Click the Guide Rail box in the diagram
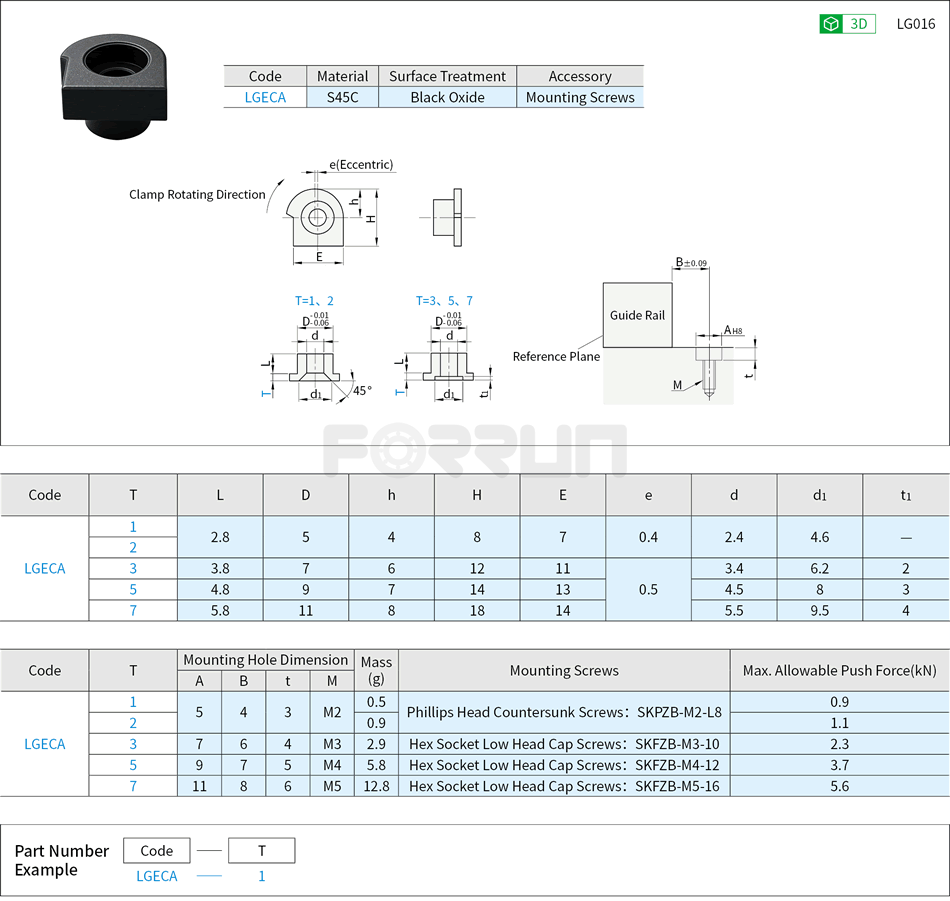The height and width of the screenshot is (901, 950). 637,315
